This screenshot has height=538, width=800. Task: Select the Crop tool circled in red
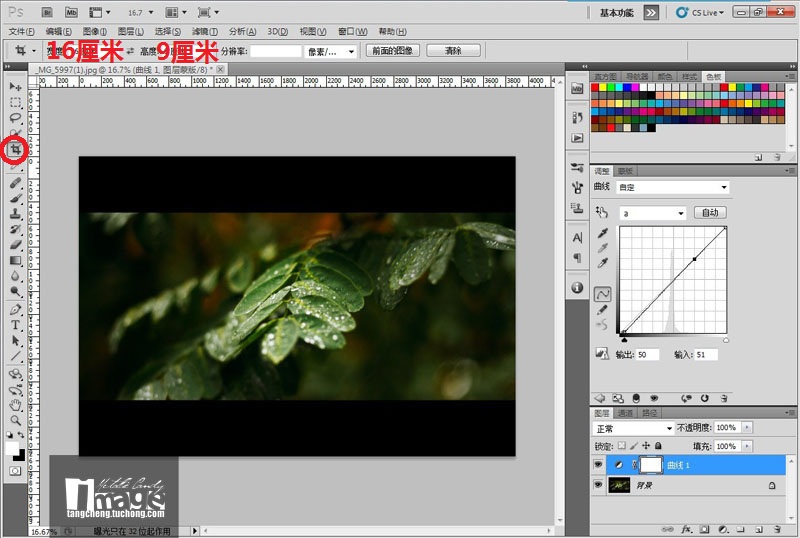[16, 150]
